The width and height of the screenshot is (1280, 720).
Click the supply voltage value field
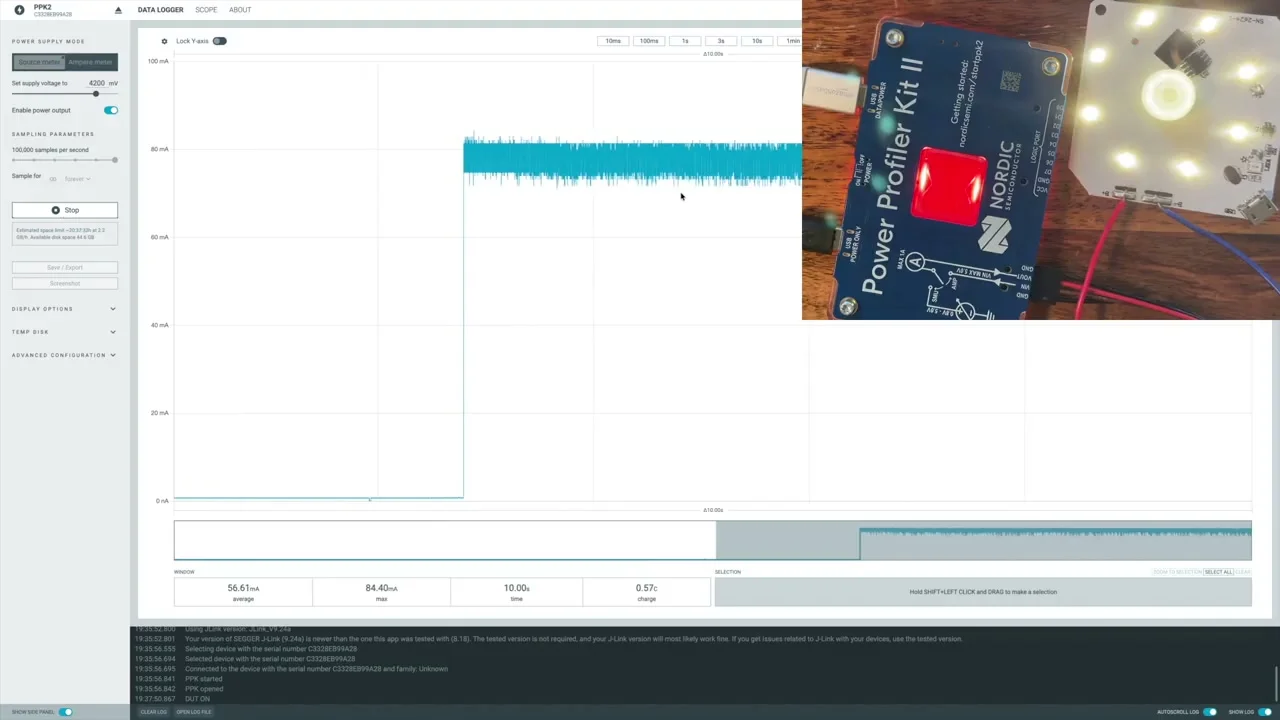click(x=97, y=83)
